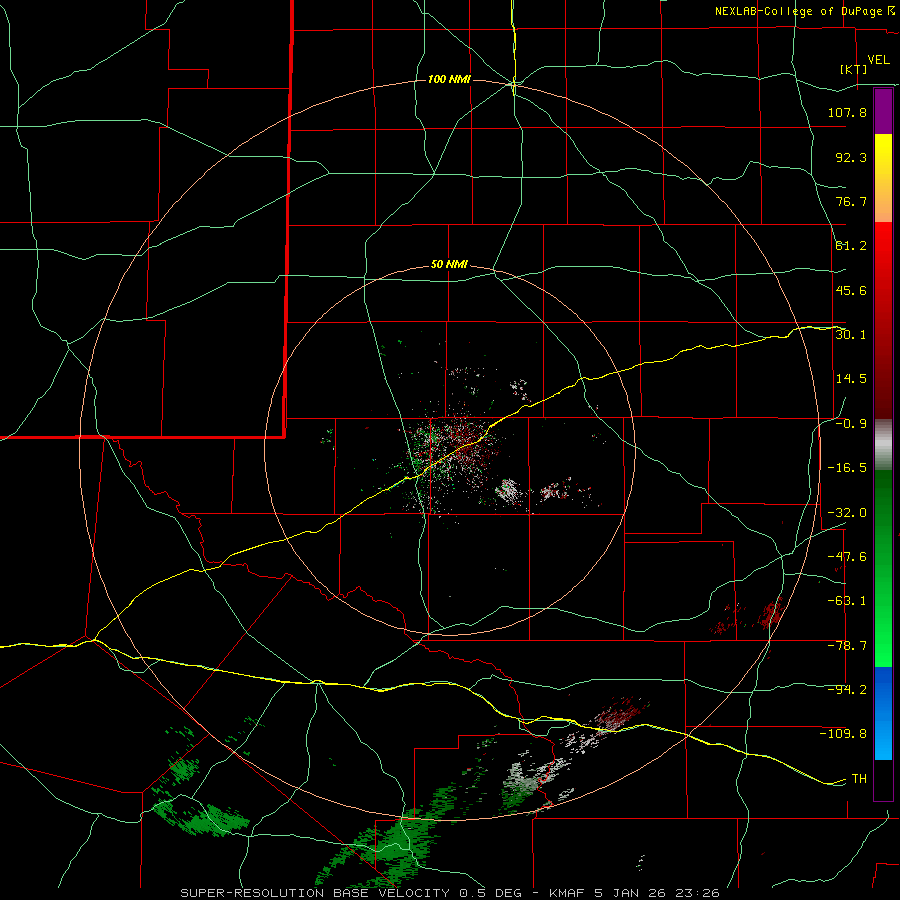Click the dark red echo cluster near right range ring
900x900 pixels.
click(x=770, y=614)
